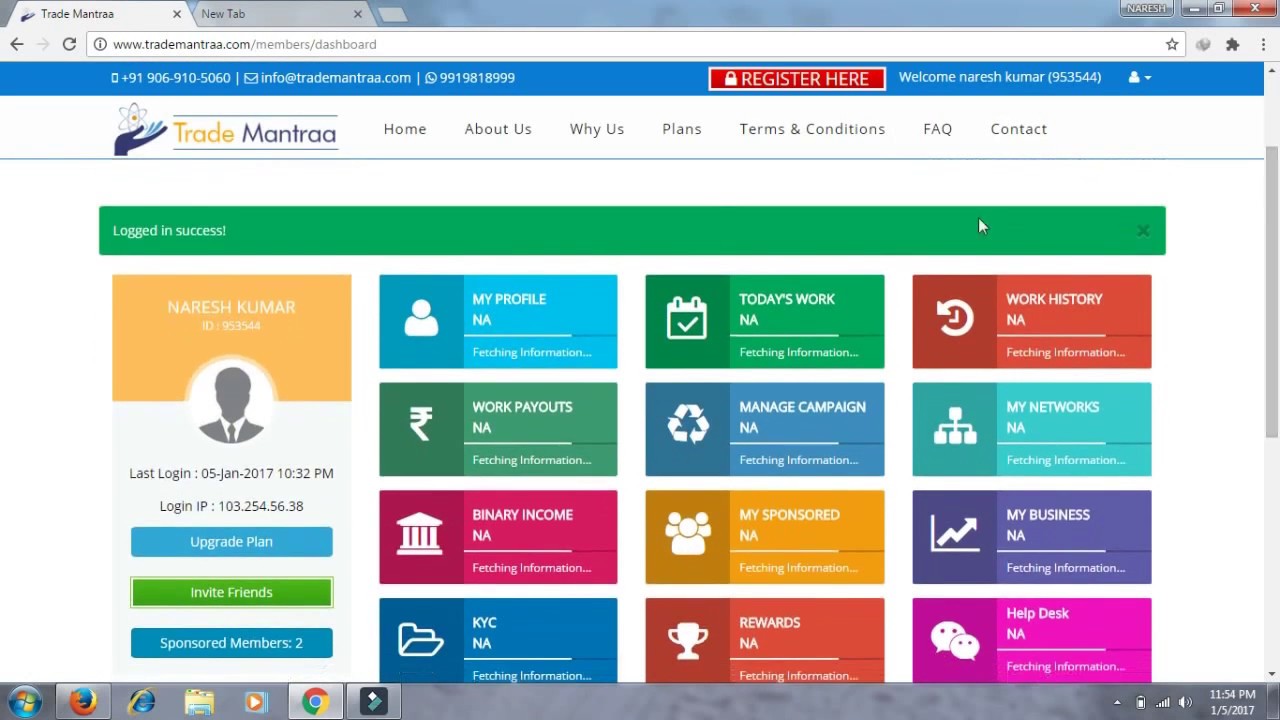Viewport: 1280px width, 720px height.
Task: Open Chrome from the taskbar
Action: [x=315, y=702]
